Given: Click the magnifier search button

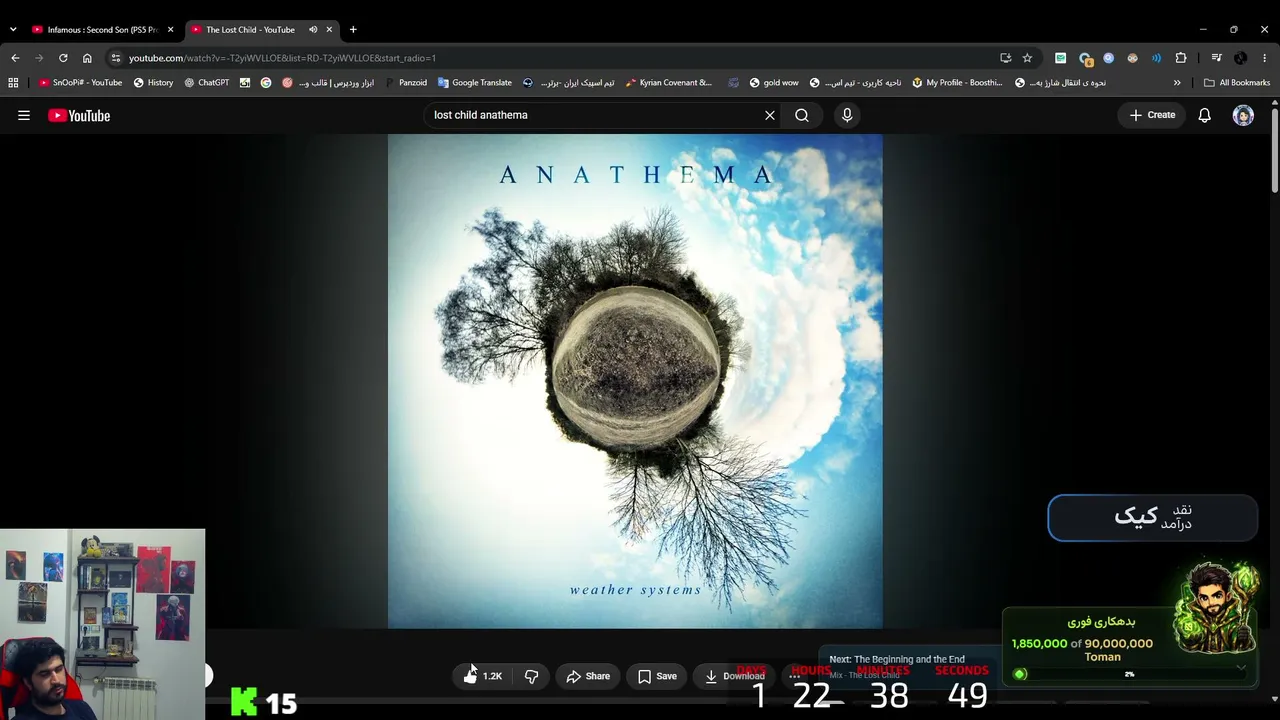Looking at the screenshot, I should tap(802, 115).
